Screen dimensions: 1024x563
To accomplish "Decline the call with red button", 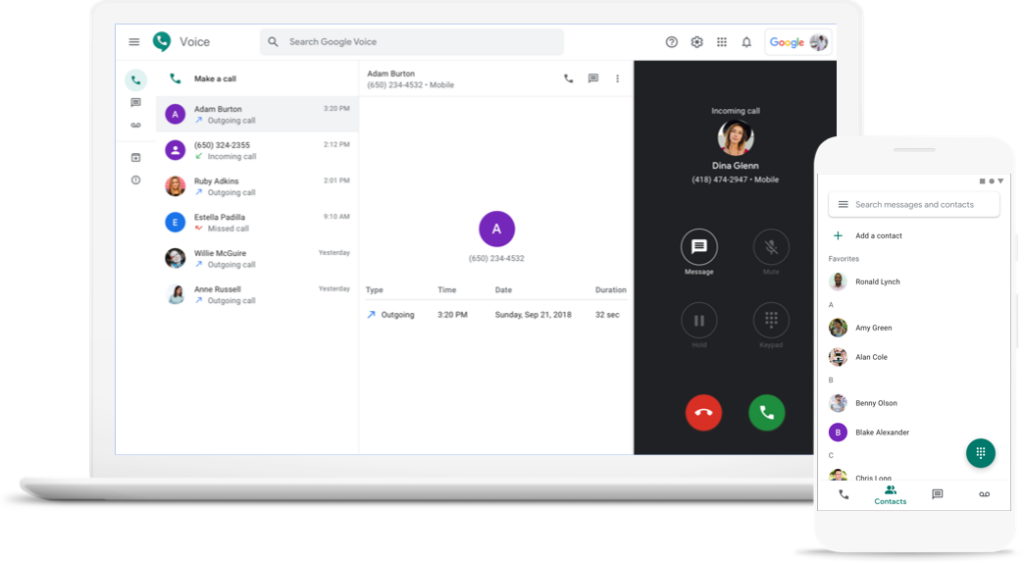I will (703, 412).
